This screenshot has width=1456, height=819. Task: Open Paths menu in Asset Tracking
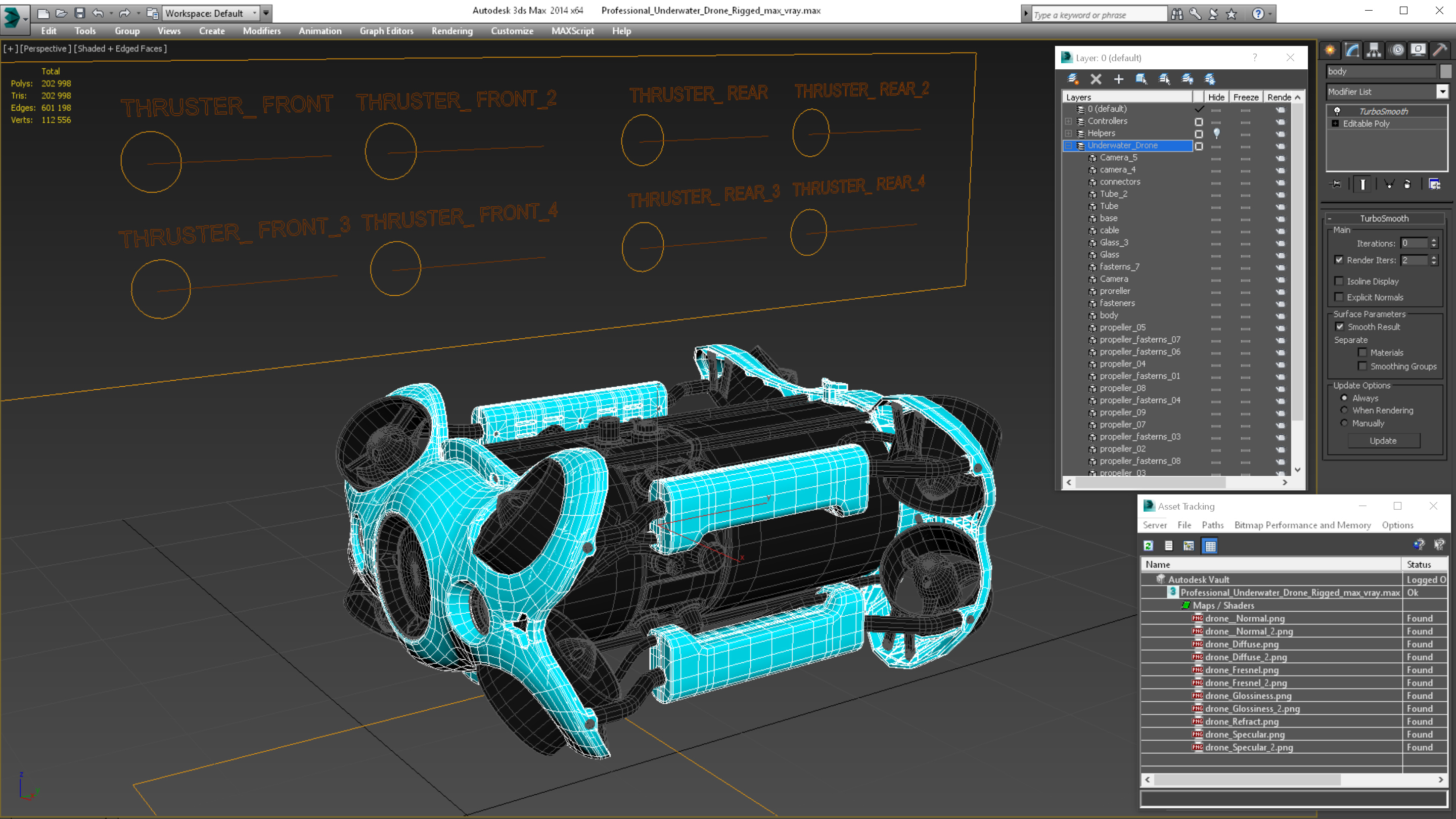tap(1212, 525)
